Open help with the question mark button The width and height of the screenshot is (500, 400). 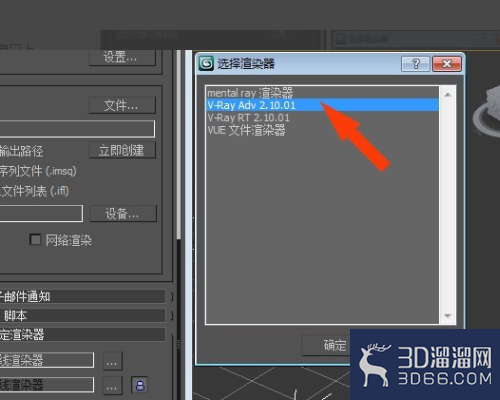tap(415, 63)
